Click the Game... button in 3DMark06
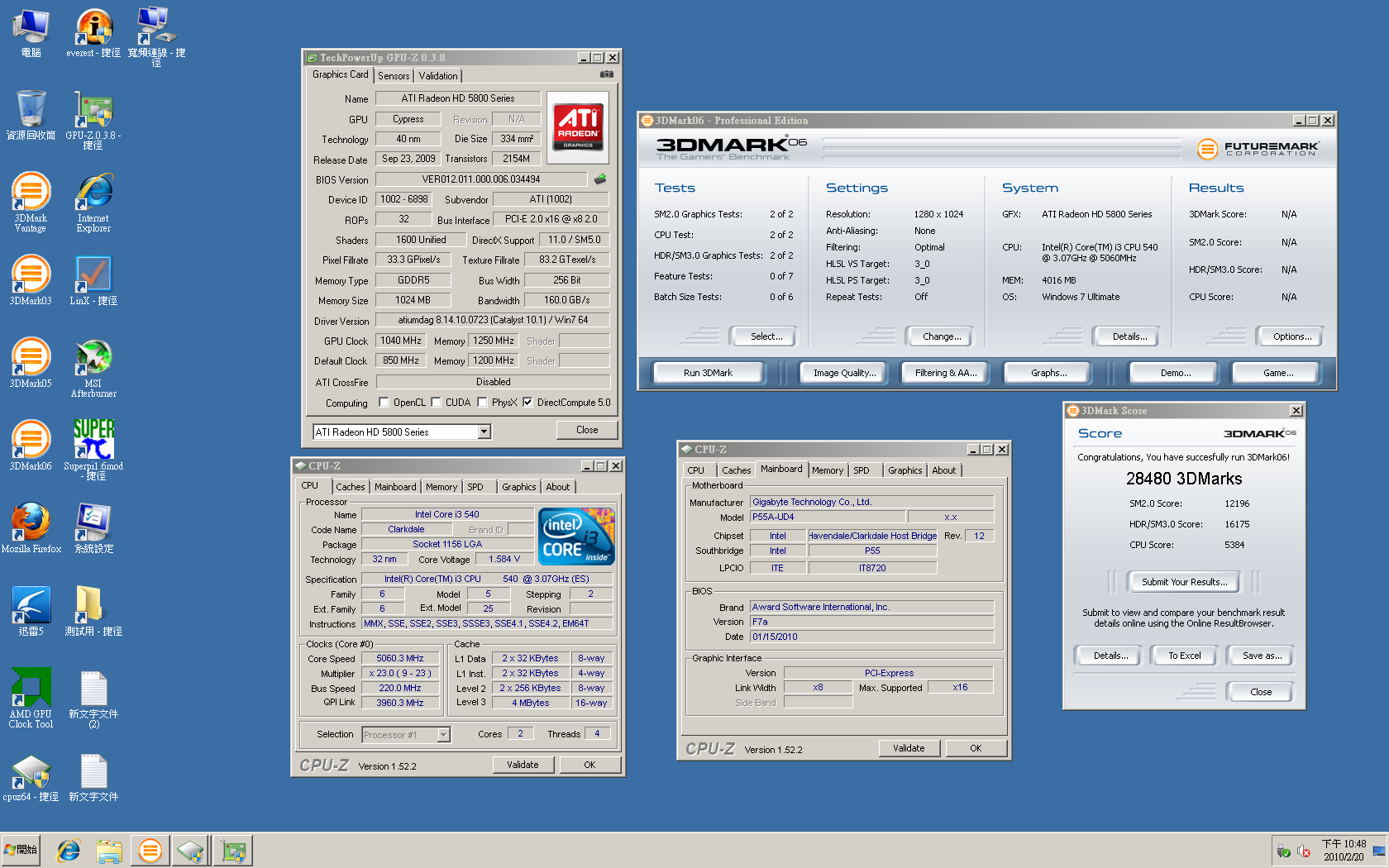This screenshot has height=868, width=1389. pos(1277,373)
